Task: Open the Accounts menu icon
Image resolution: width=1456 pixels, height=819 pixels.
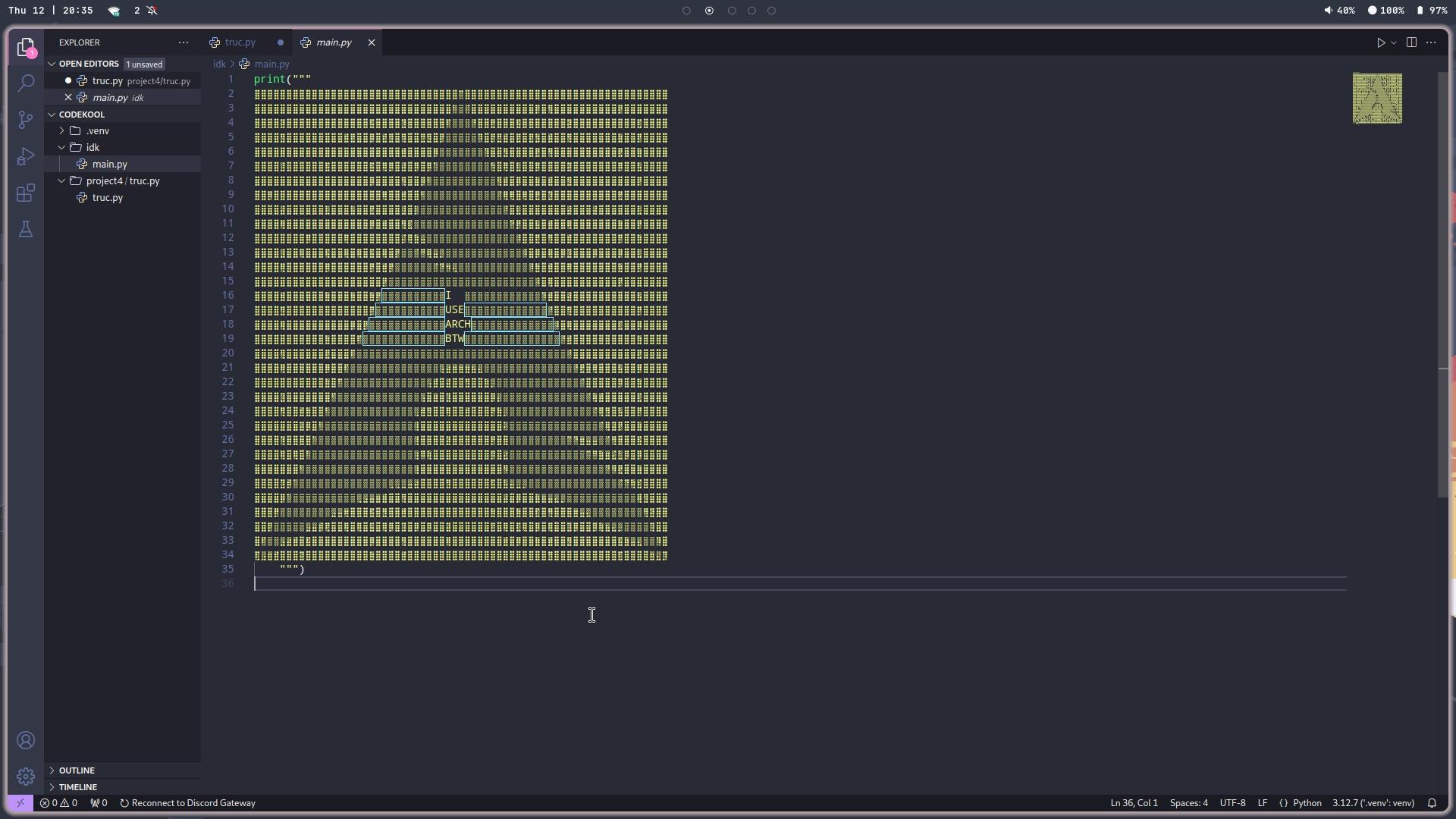Action: click(x=26, y=740)
